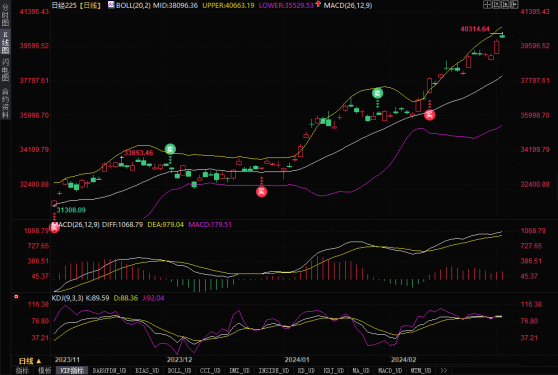The width and height of the screenshot is (558, 375).
Task: Click the DIFF:1068.79 value
Action: pos(122,225)
